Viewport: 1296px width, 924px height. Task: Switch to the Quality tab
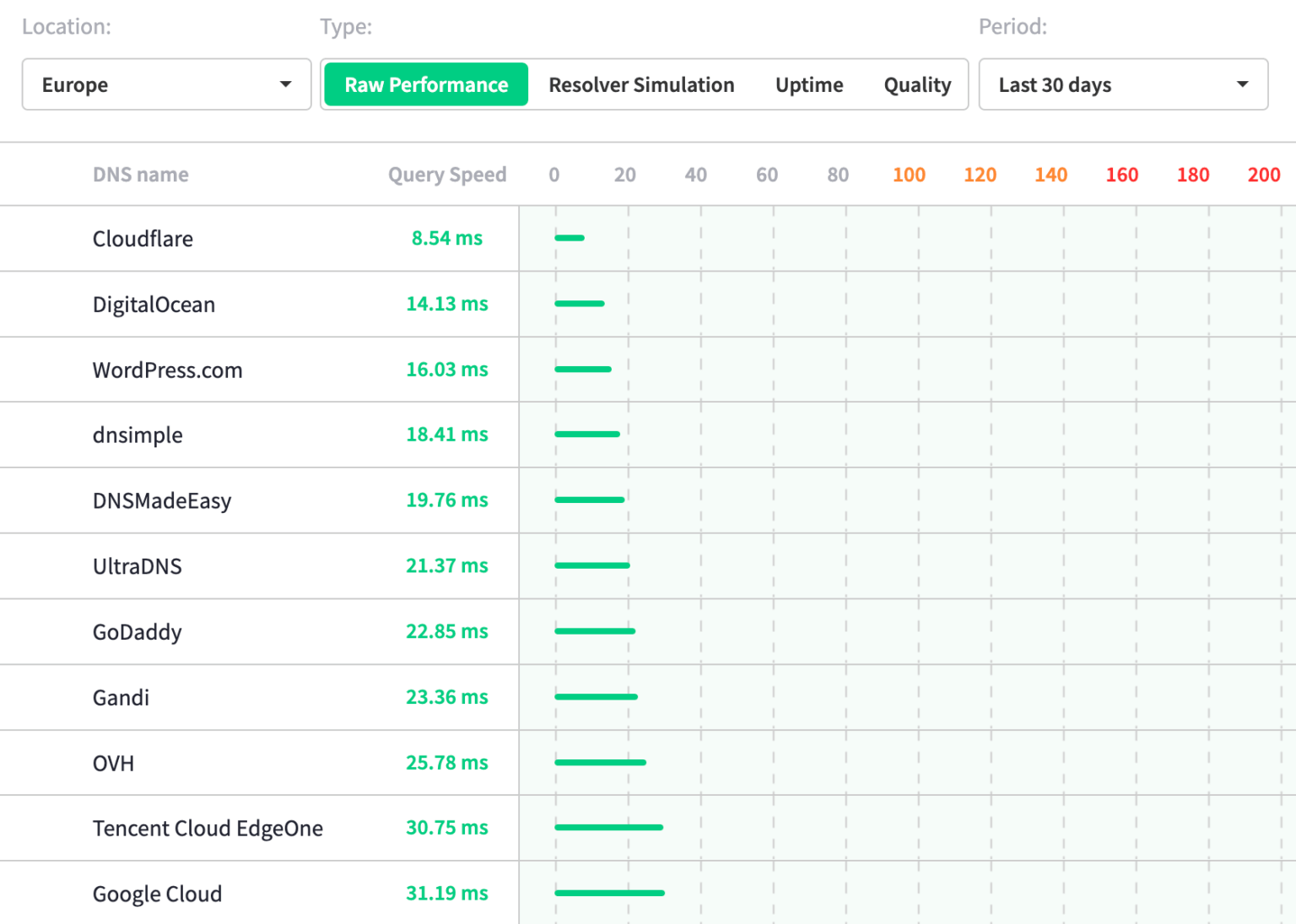[917, 84]
